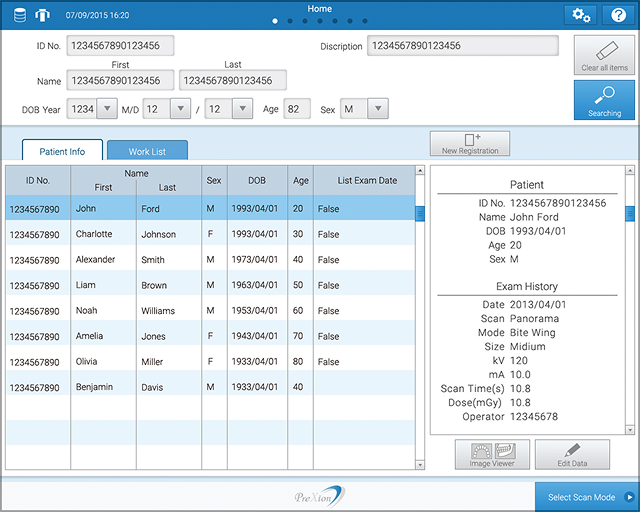The image size is (640, 512).
Task: Click the Clear all items eraser button
Action: click(x=604, y=56)
